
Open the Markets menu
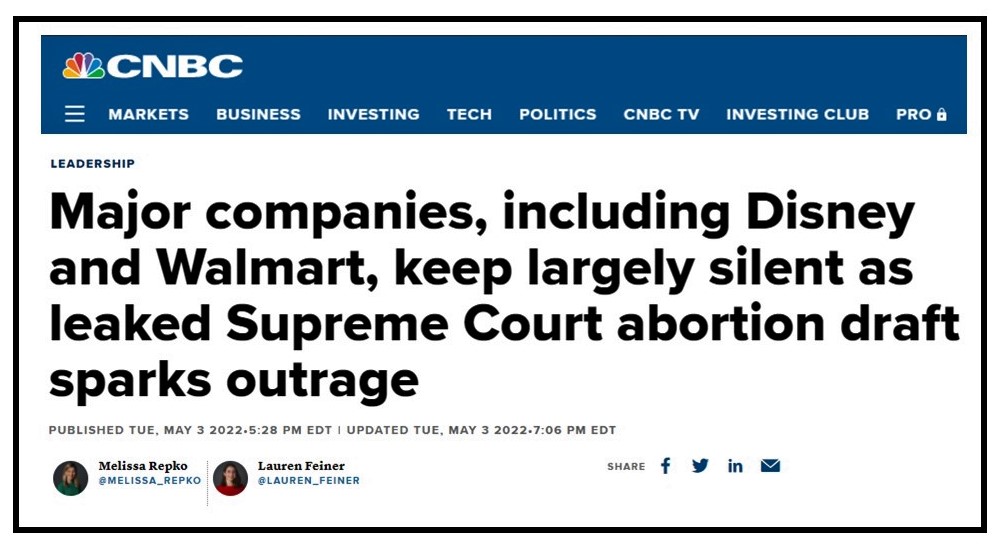148,114
